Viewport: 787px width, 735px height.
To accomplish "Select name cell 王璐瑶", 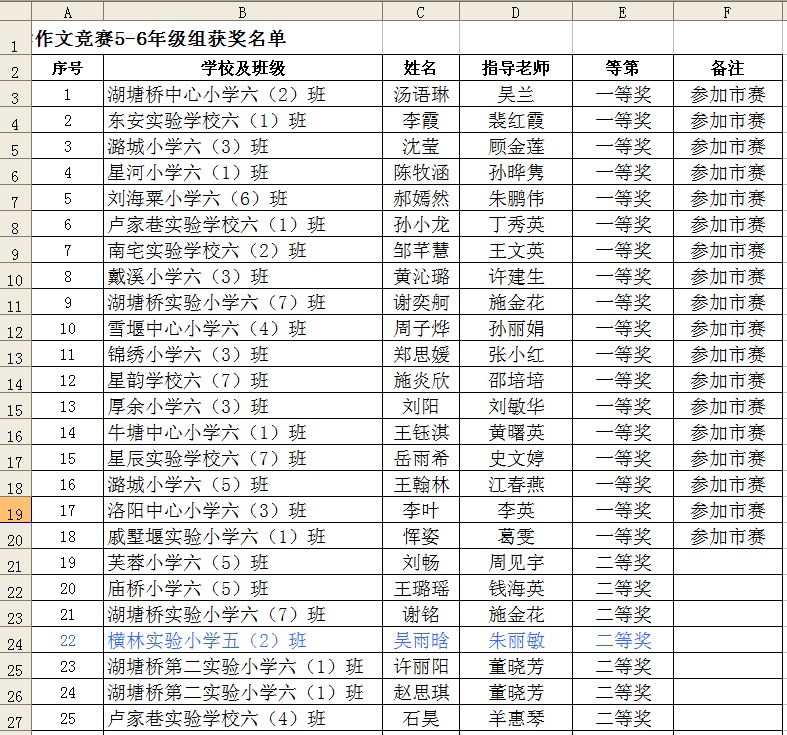I will click(x=421, y=588).
